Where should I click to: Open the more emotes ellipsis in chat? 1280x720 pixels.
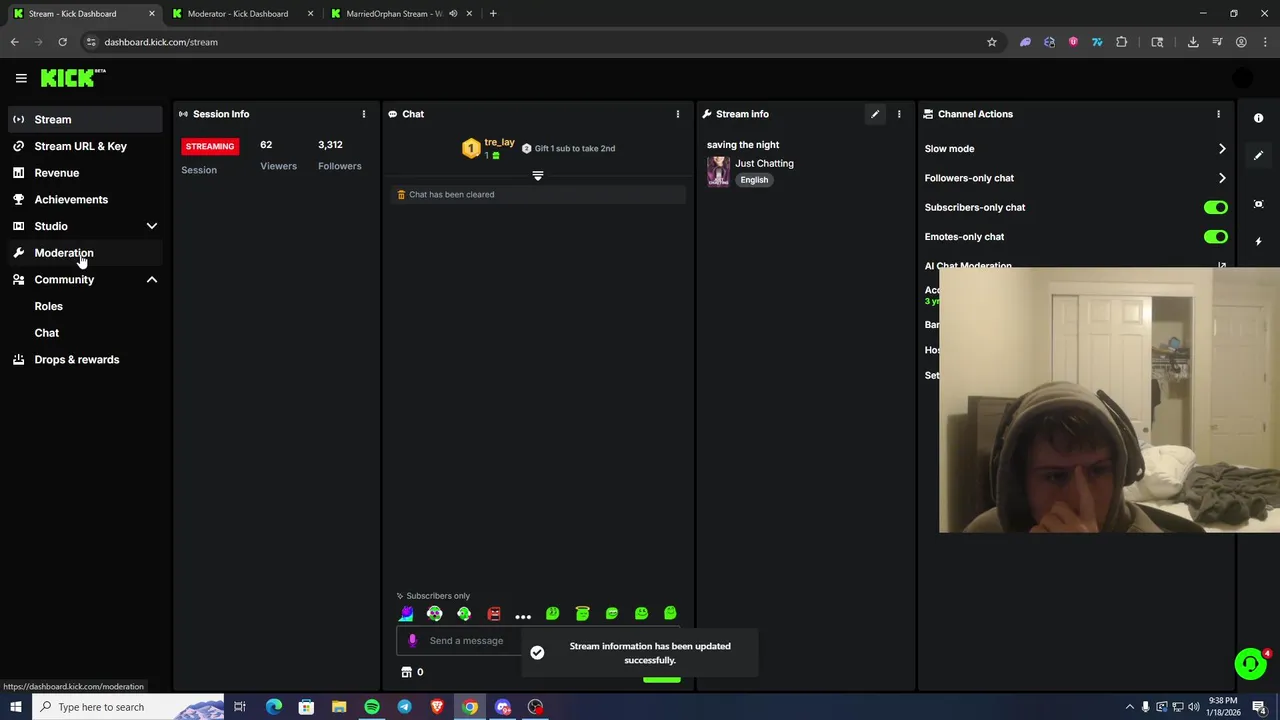[x=523, y=615]
